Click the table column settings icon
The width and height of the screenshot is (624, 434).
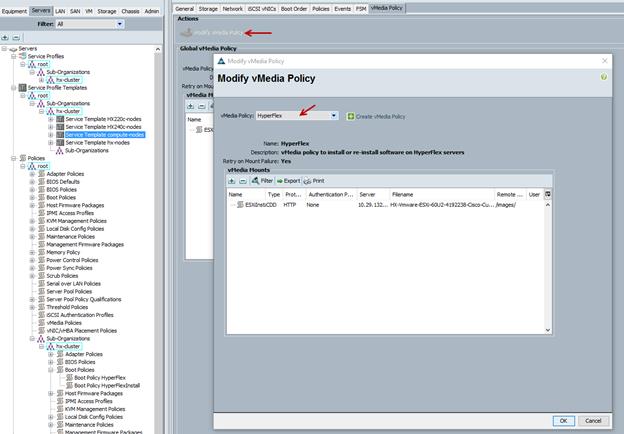tap(548, 194)
